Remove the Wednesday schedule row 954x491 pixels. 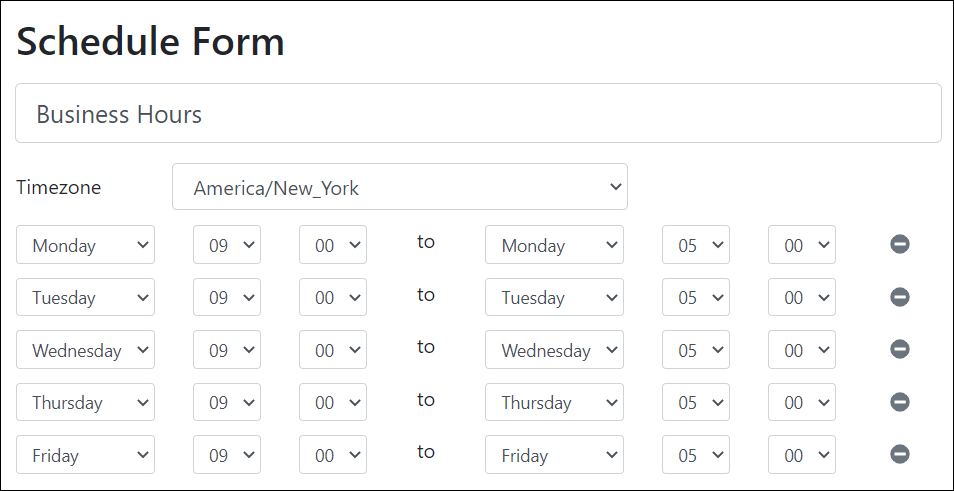pos(900,349)
